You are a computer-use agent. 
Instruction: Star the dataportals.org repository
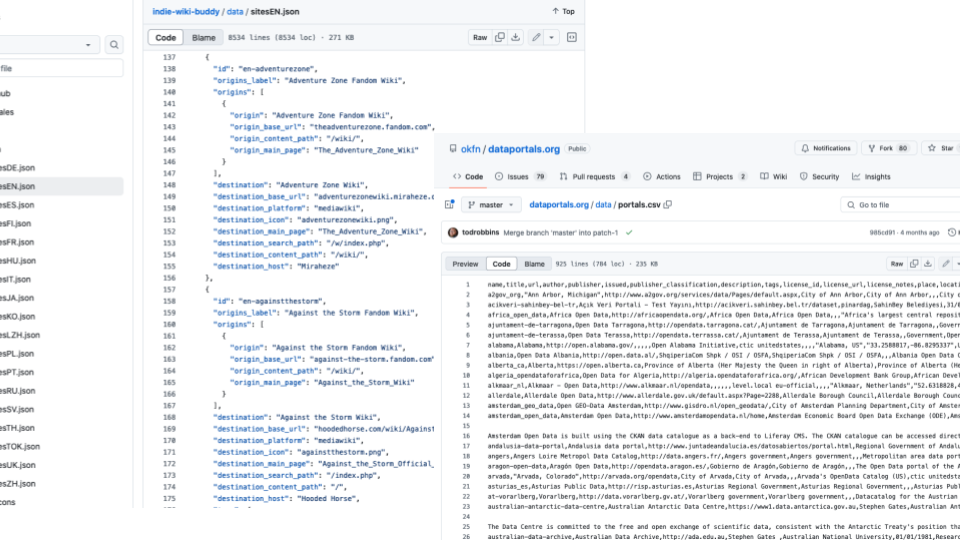(941, 148)
